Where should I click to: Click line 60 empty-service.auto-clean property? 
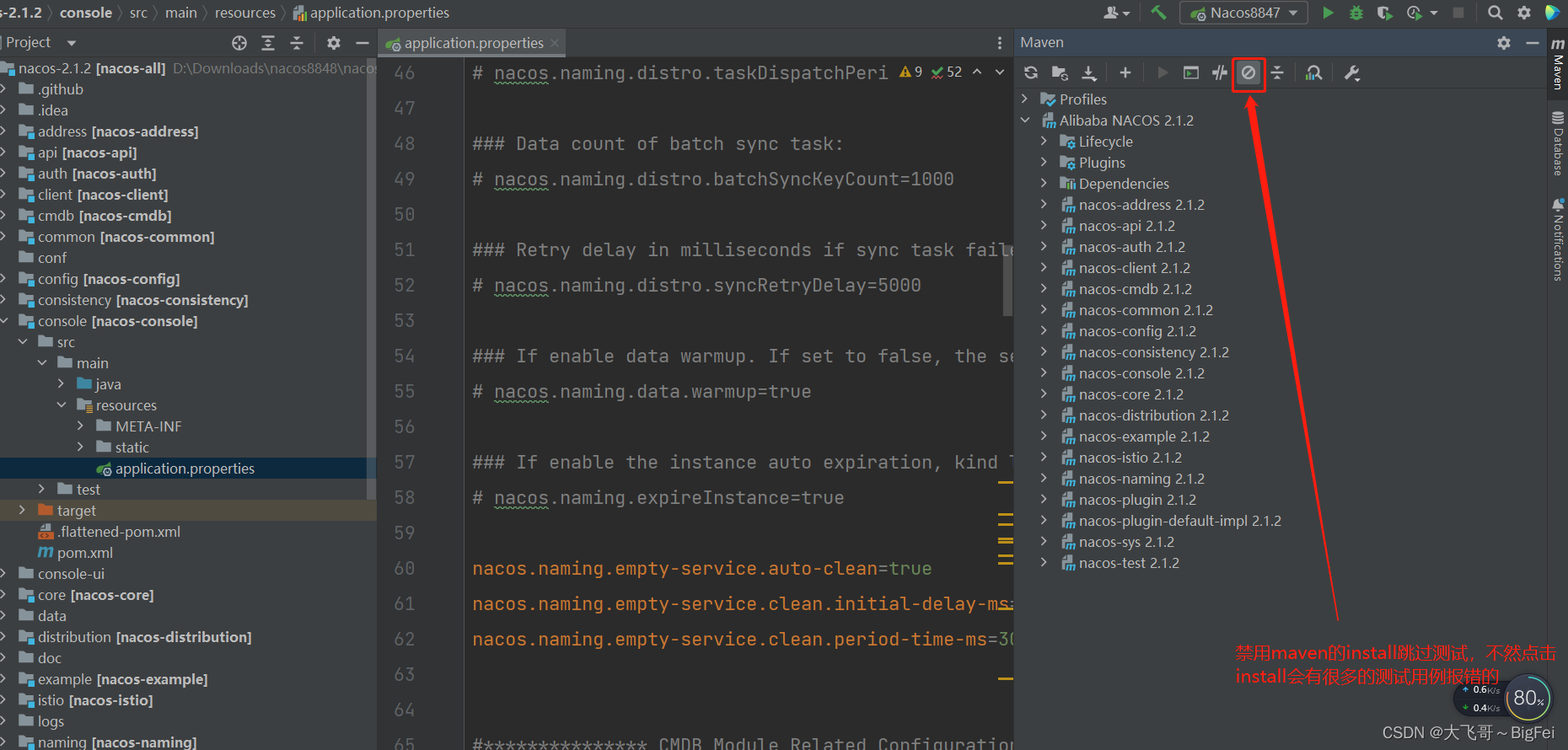click(702, 569)
